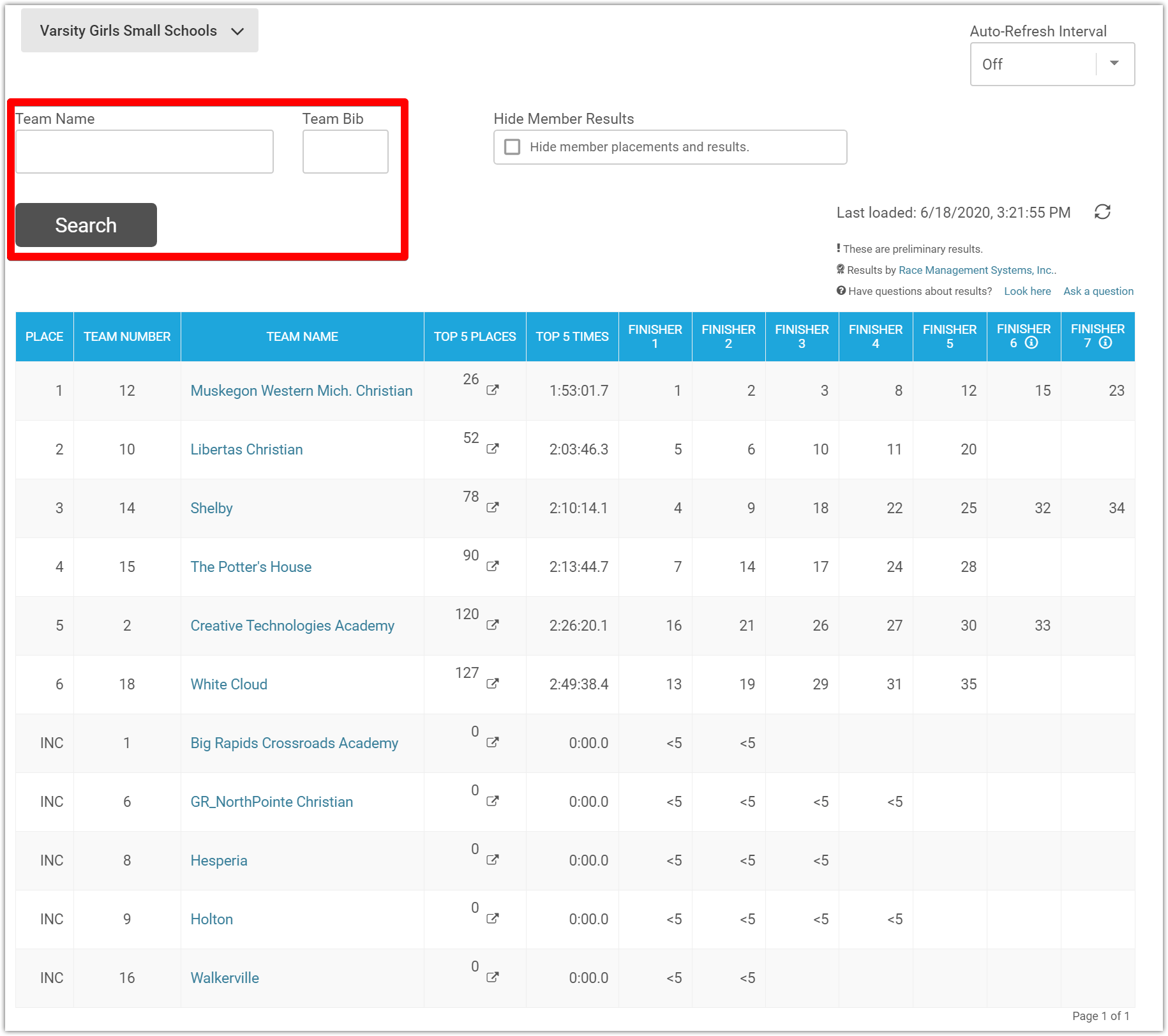Open external link icon for White Cloud
1168x1036 pixels.
pos(492,684)
